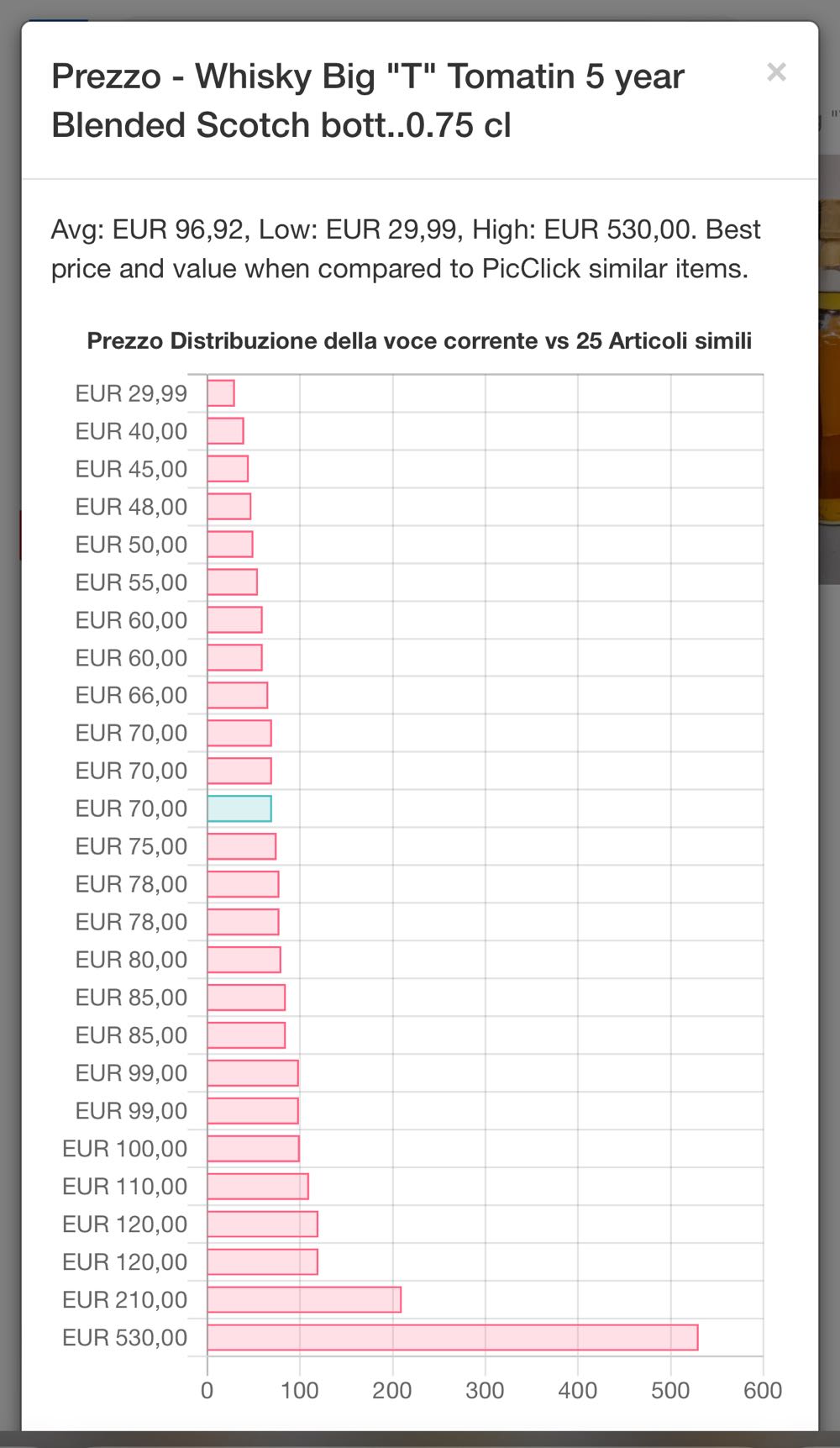Click the EUR 29,99 bar

[x=221, y=393]
